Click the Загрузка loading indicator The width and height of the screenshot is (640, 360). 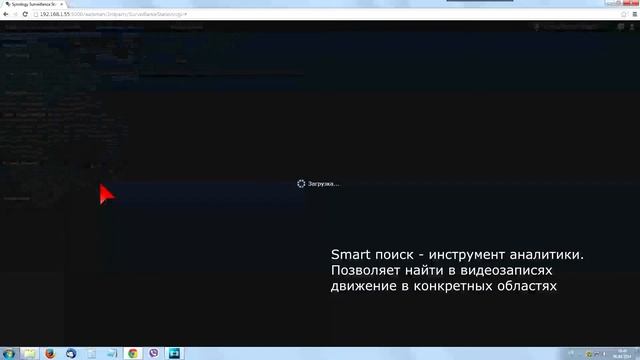tap(318, 184)
